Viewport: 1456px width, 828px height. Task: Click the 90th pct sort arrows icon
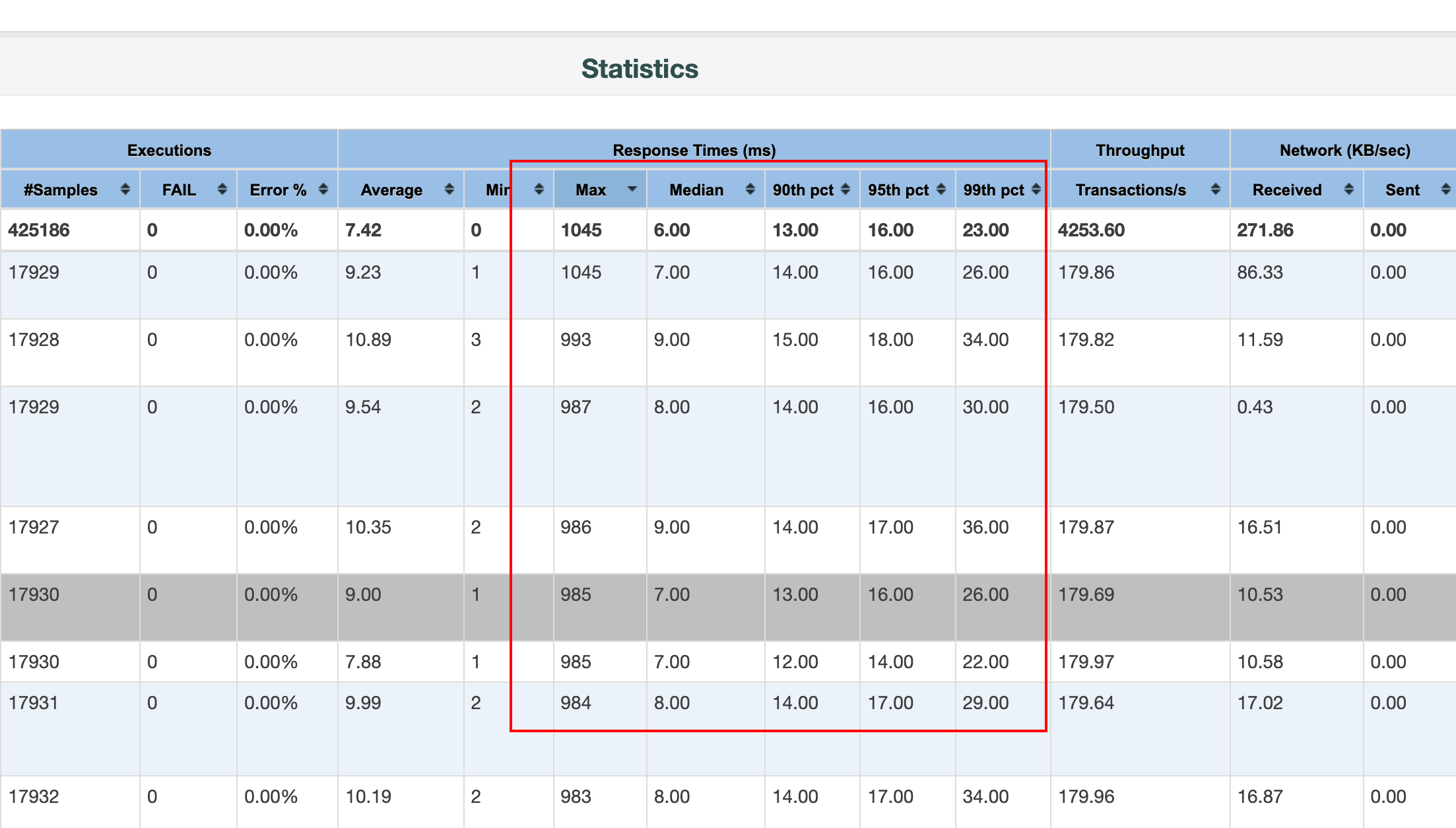[x=845, y=190]
